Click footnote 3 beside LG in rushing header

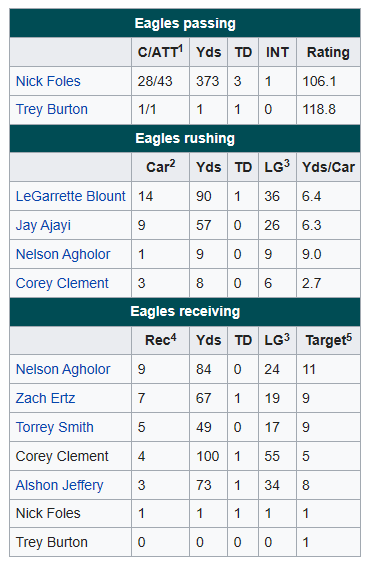287,163
